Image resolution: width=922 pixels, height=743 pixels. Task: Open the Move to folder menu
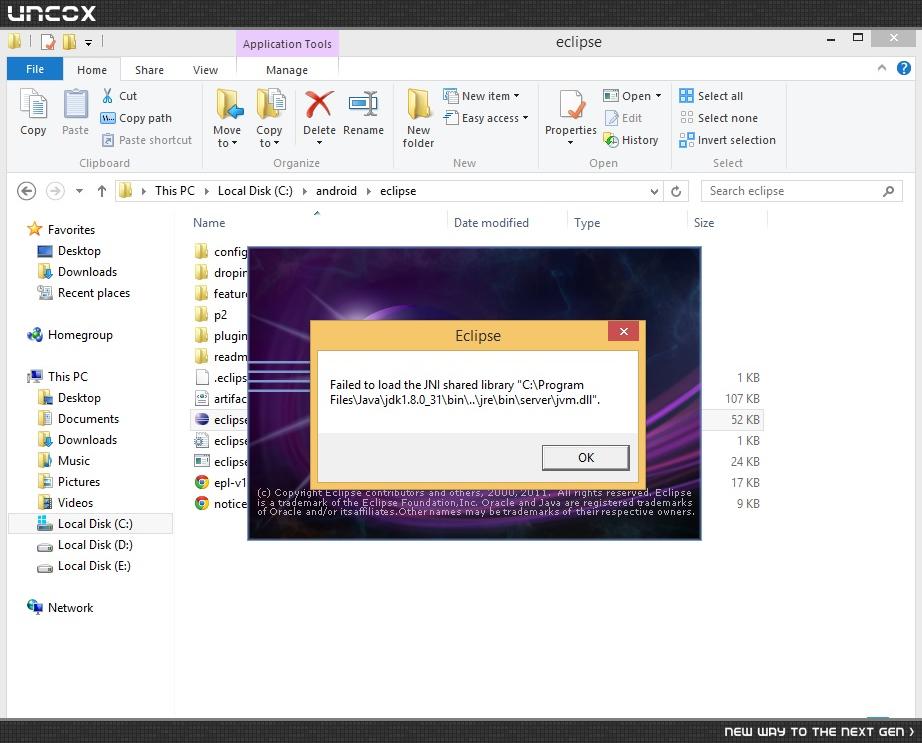pos(227,118)
